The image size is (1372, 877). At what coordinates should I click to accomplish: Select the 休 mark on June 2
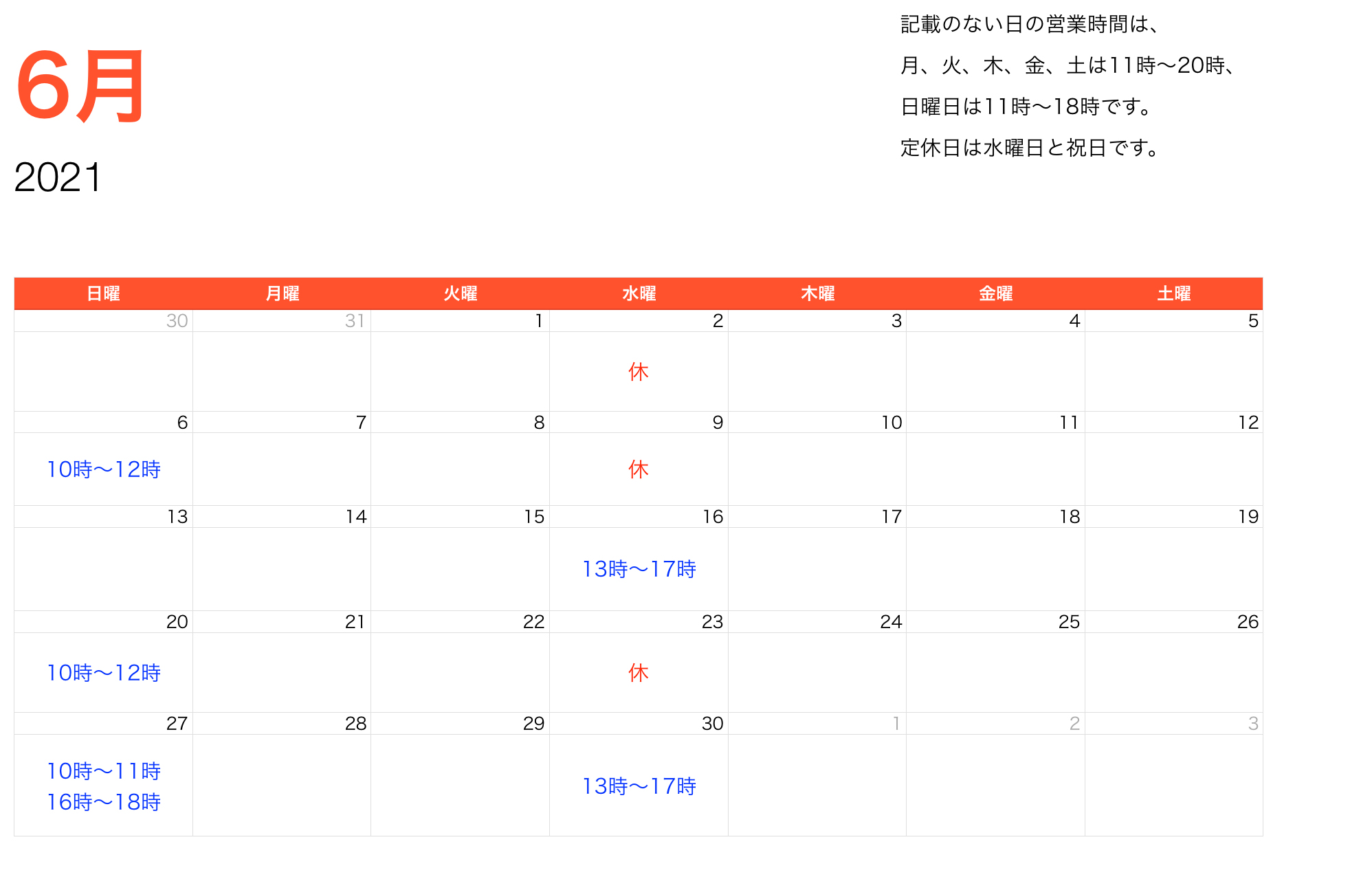tap(637, 372)
